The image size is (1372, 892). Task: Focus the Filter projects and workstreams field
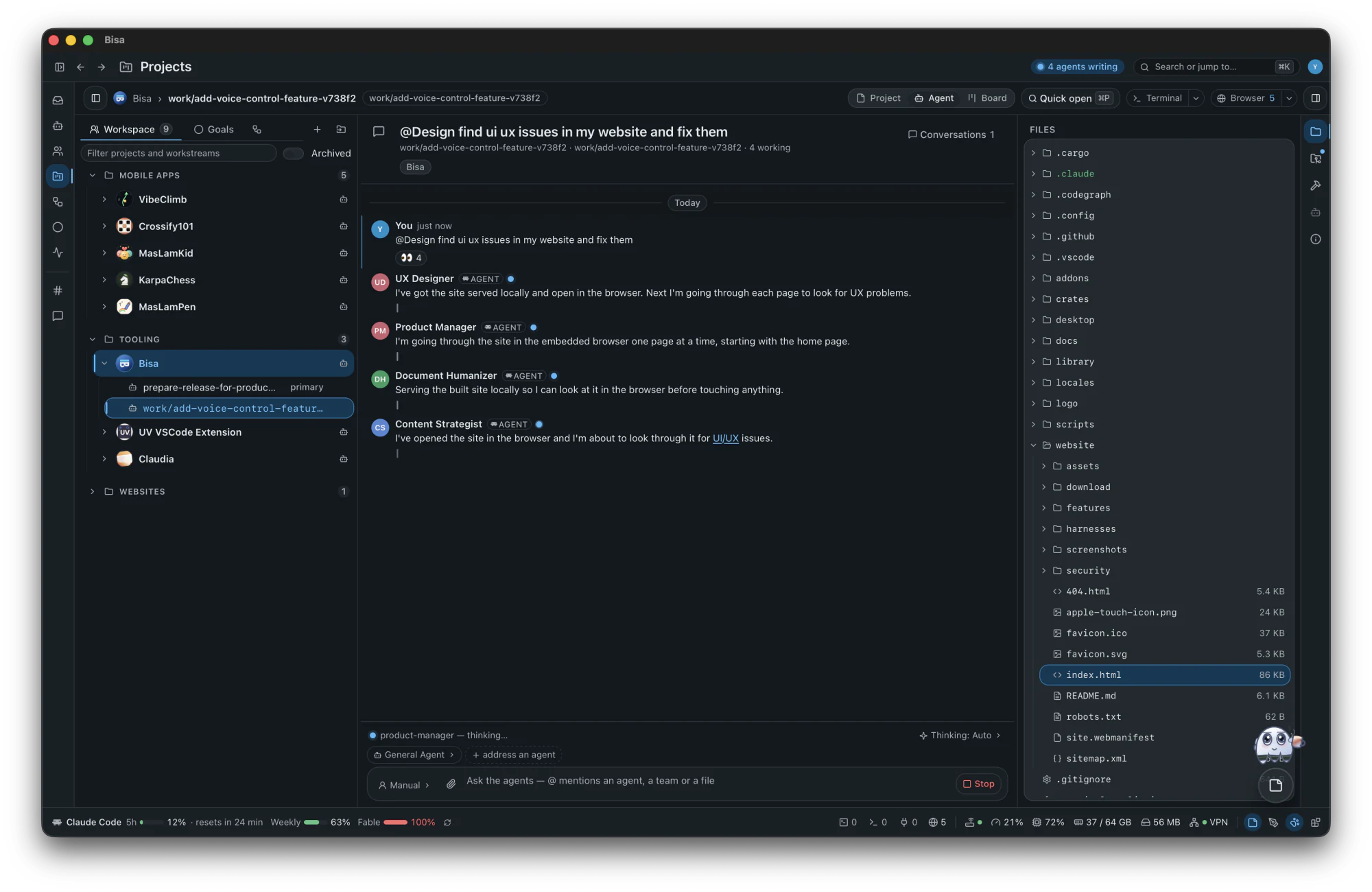point(178,153)
